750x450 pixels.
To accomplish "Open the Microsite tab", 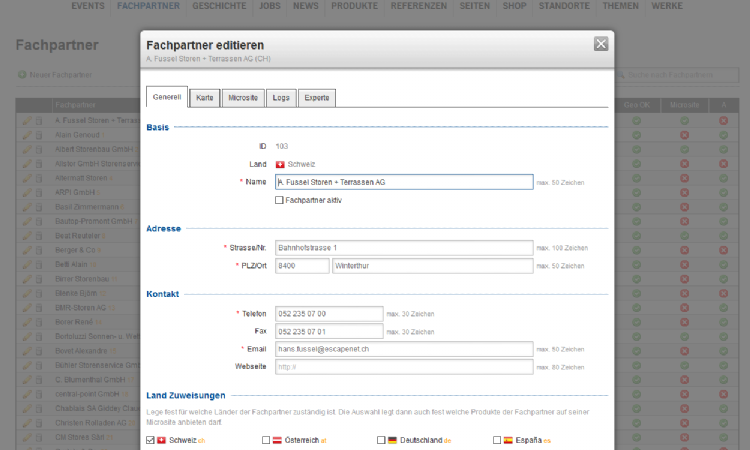I will tap(243, 98).
